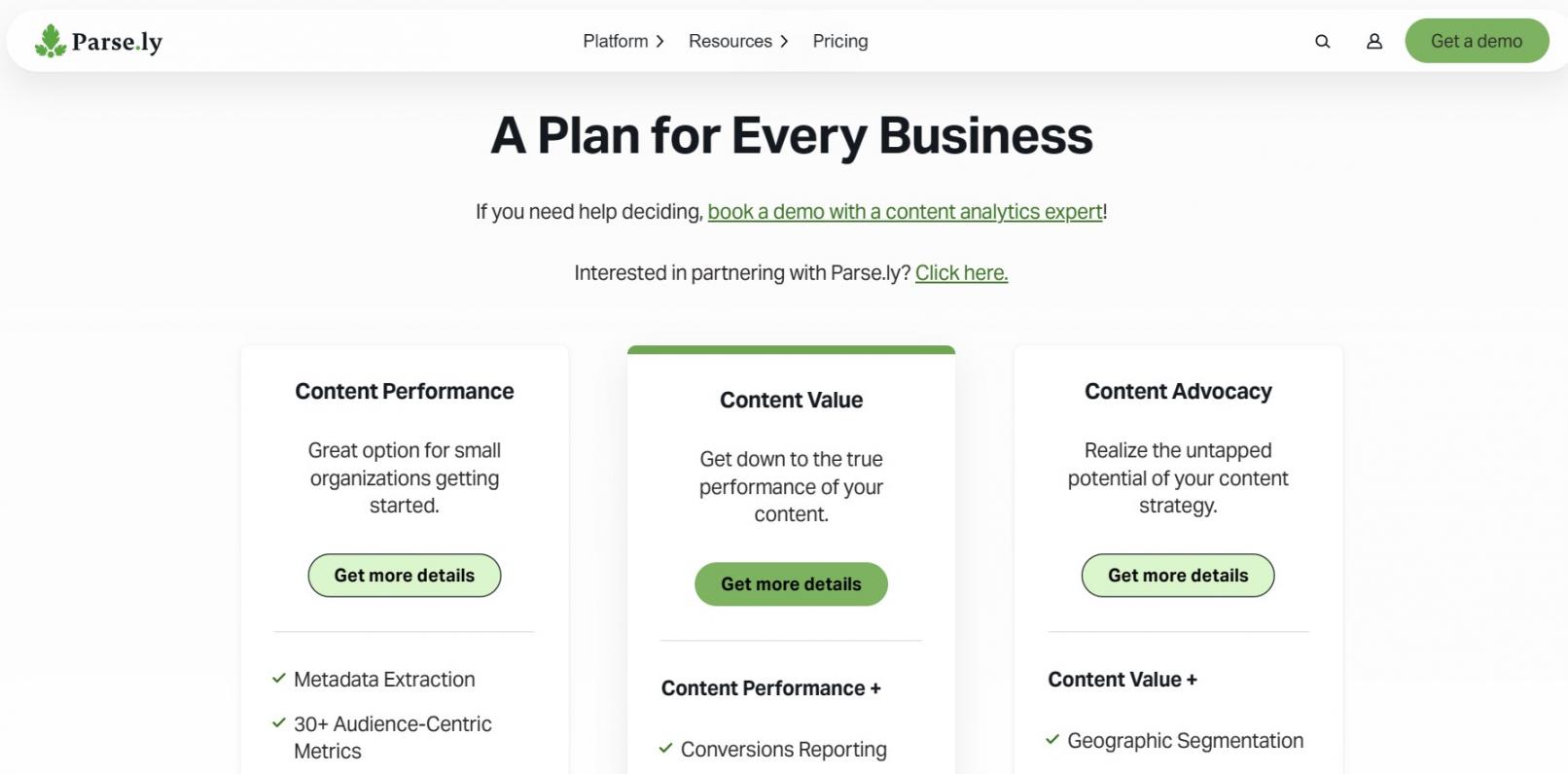Expand the Platform menu chevron
The image size is (1568, 774).
(660, 42)
